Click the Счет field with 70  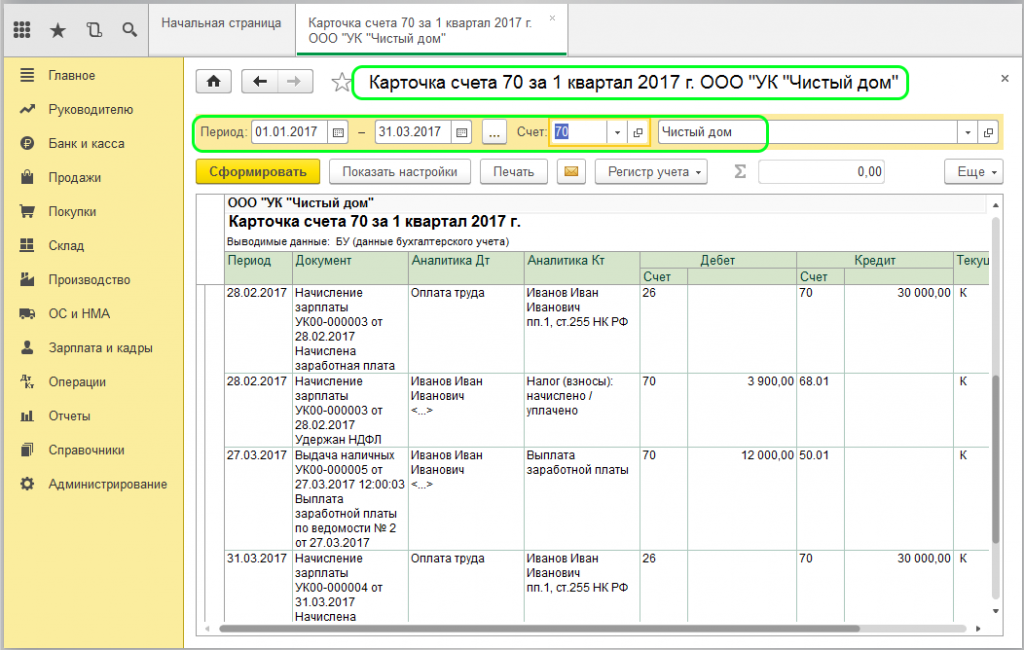point(579,132)
